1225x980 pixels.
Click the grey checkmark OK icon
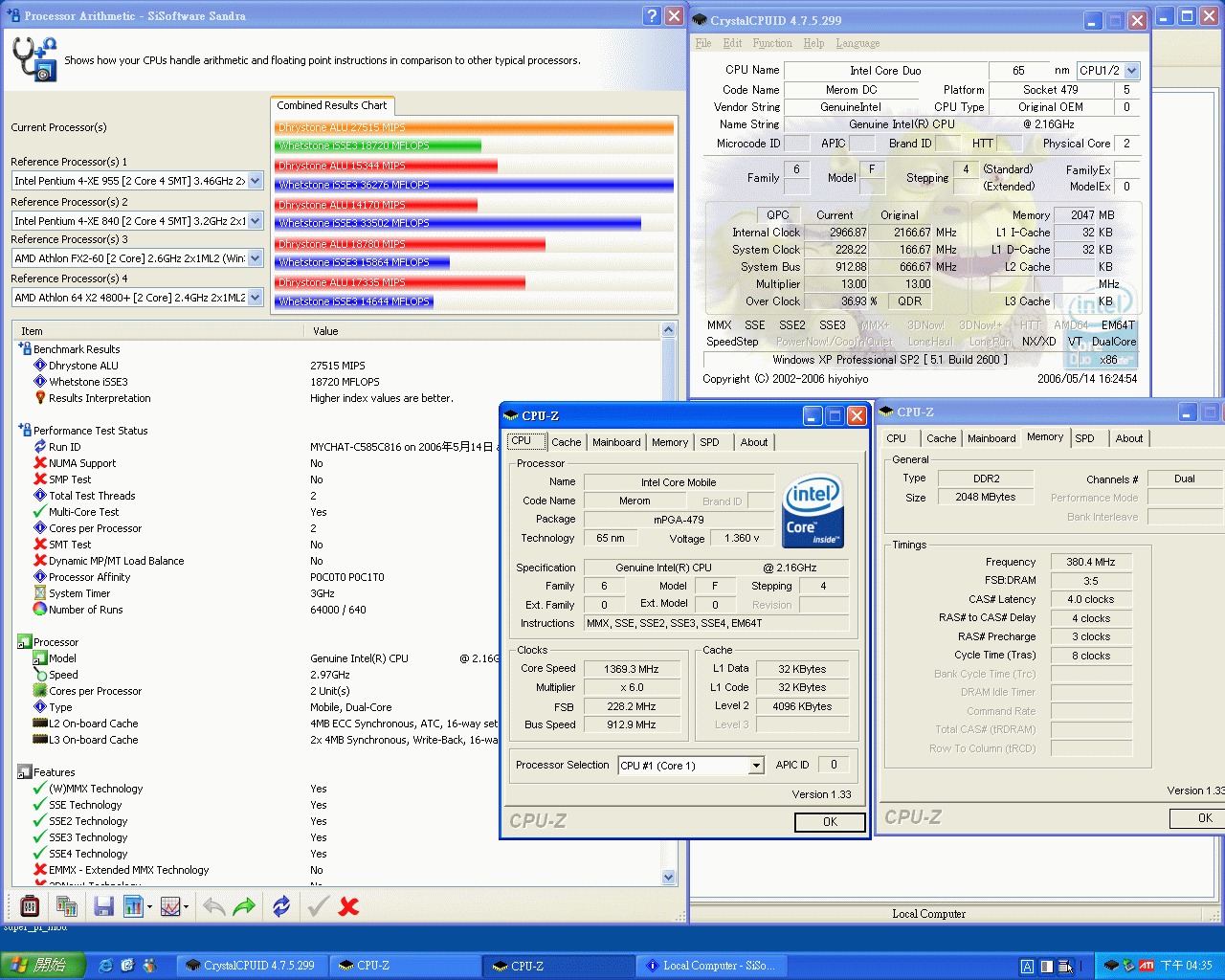319,905
